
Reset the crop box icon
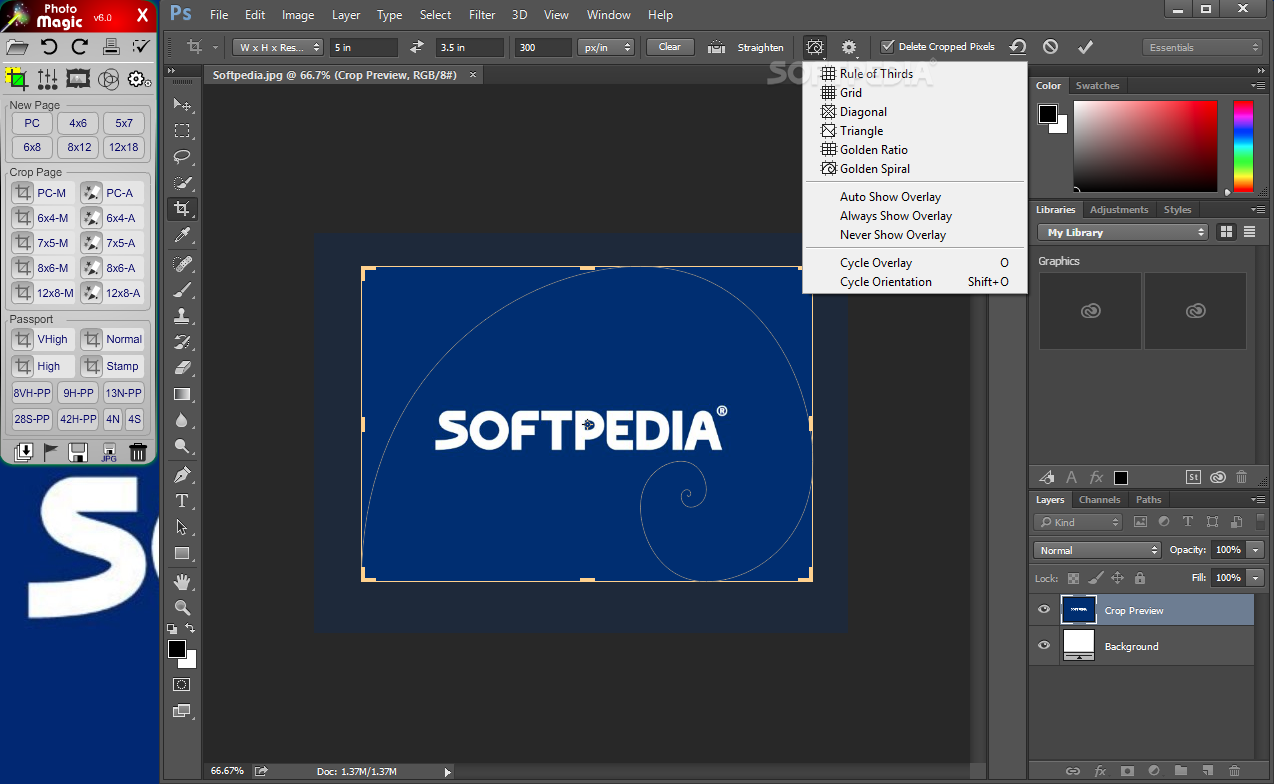[x=1017, y=47]
